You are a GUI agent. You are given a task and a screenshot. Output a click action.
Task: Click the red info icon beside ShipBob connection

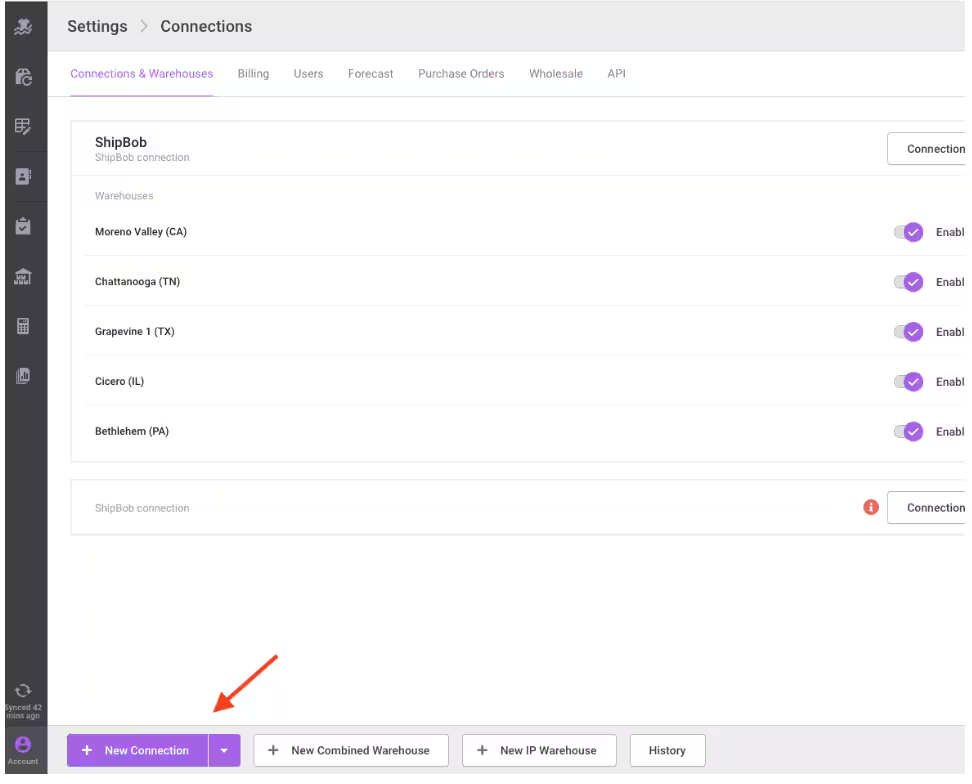coord(870,507)
